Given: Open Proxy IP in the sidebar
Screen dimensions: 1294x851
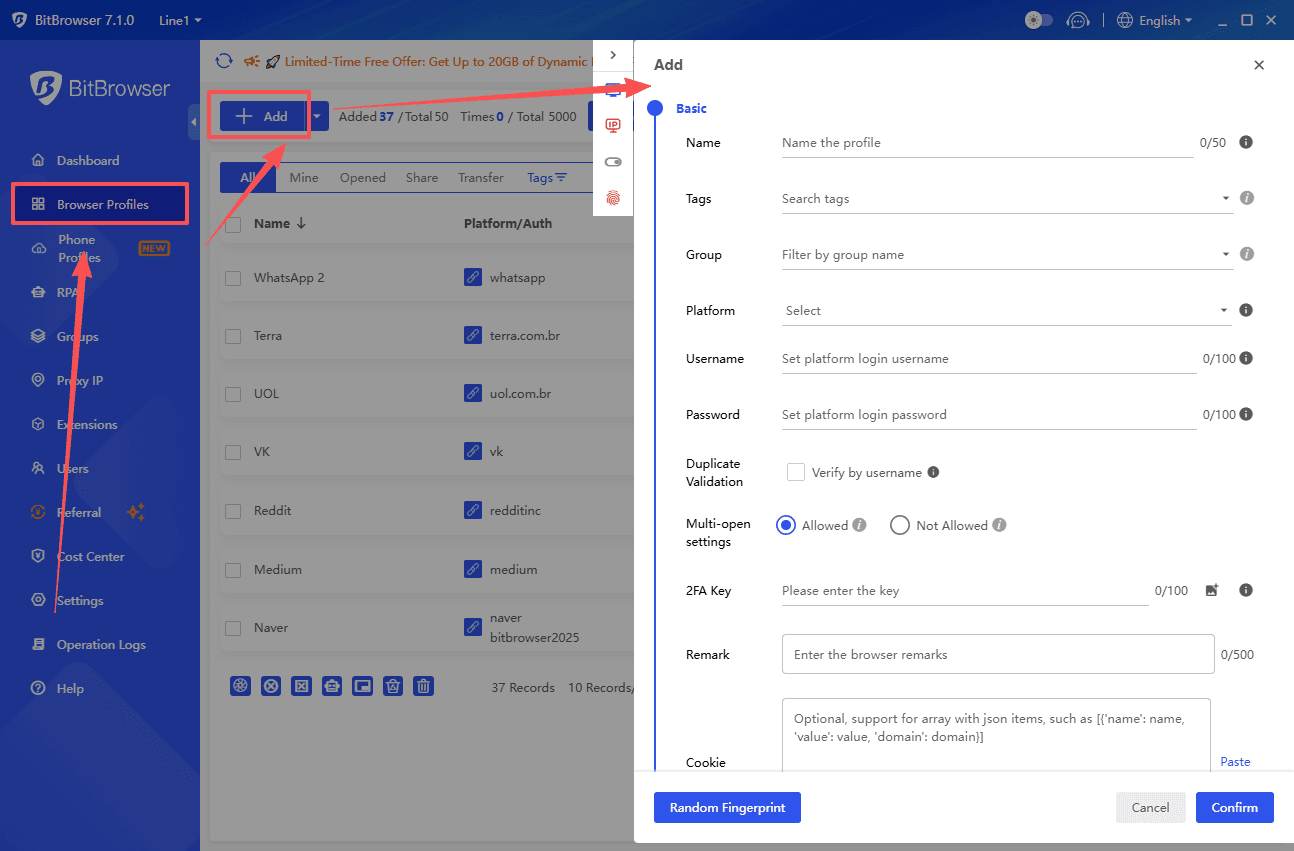Looking at the screenshot, I should pos(80,380).
